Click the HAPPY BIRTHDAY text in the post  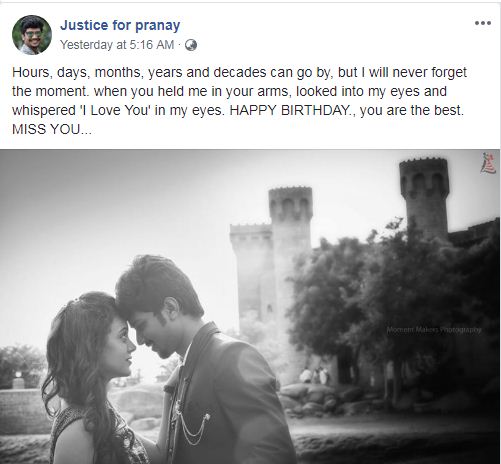pyautogui.click(x=289, y=110)
